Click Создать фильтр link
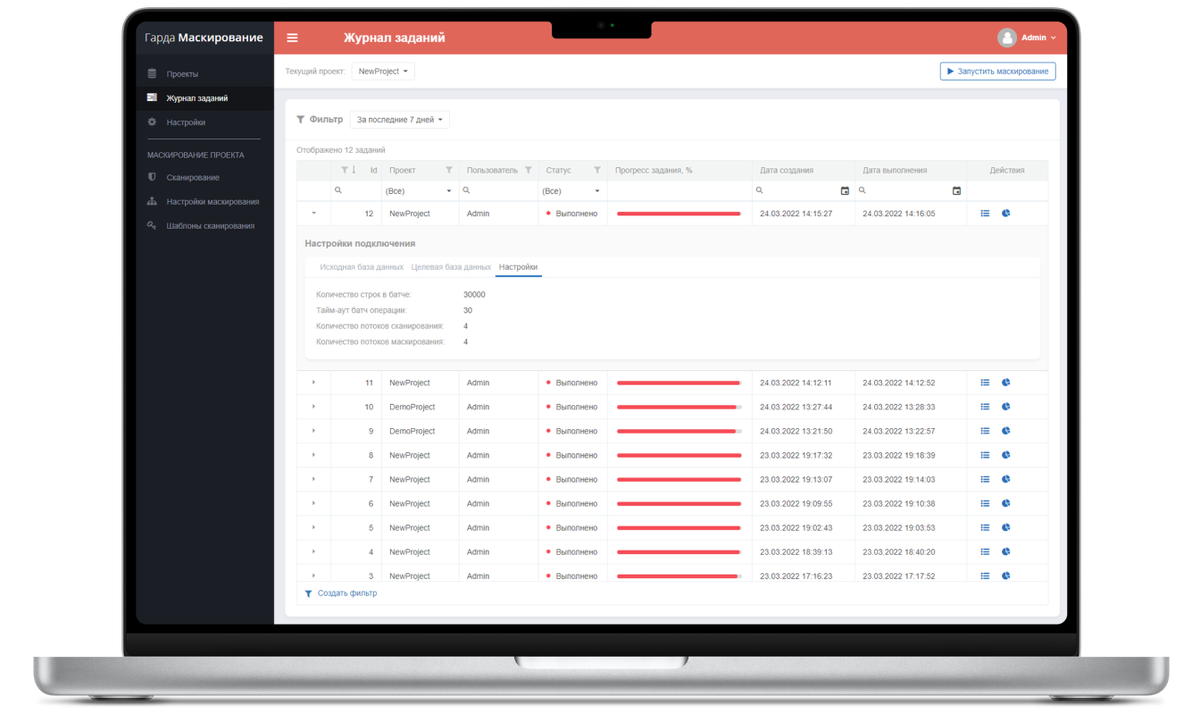Viewport: 1200px width, 715px height. 347,593
